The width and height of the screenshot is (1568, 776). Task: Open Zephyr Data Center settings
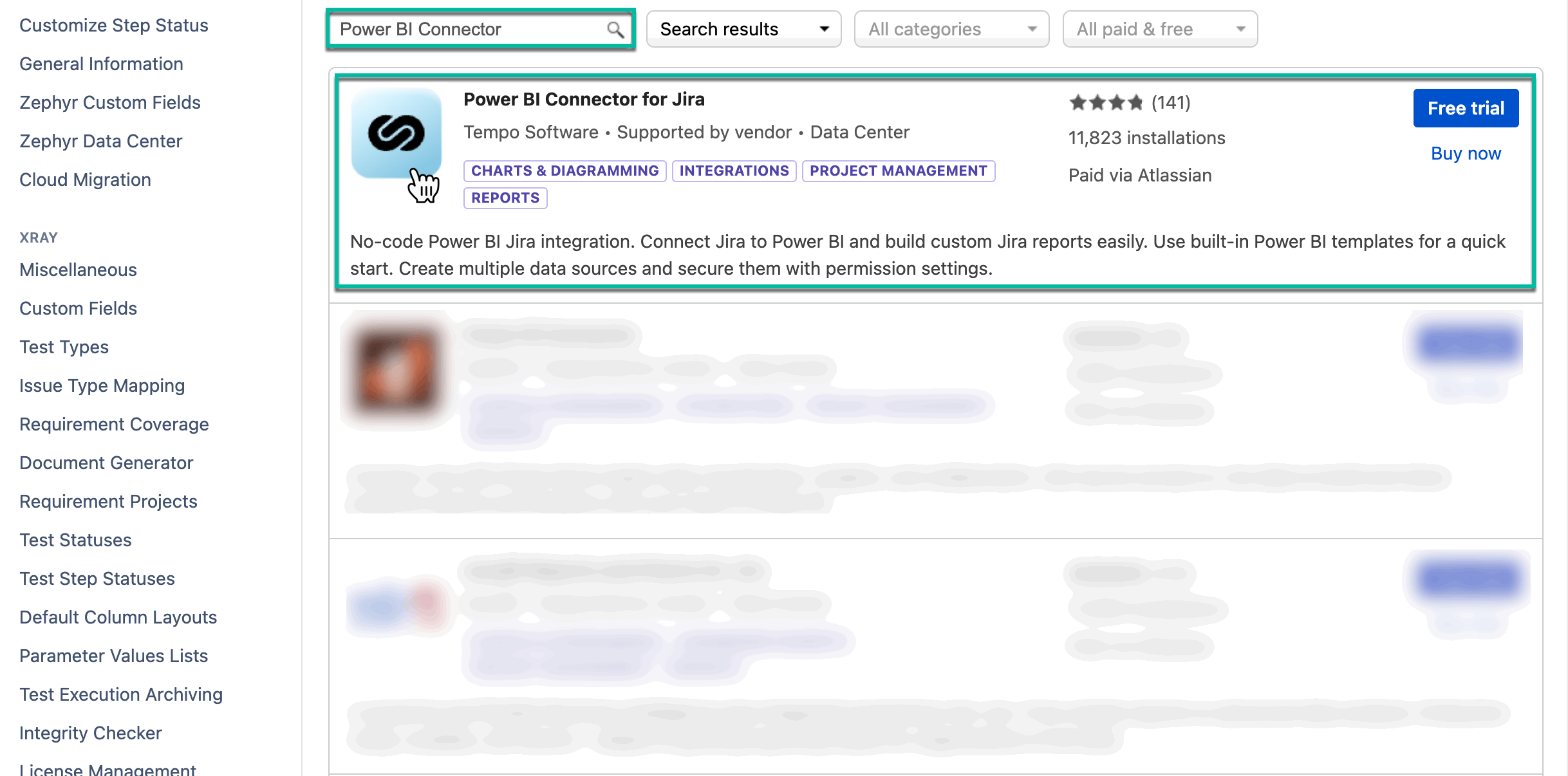pos(101,141)
